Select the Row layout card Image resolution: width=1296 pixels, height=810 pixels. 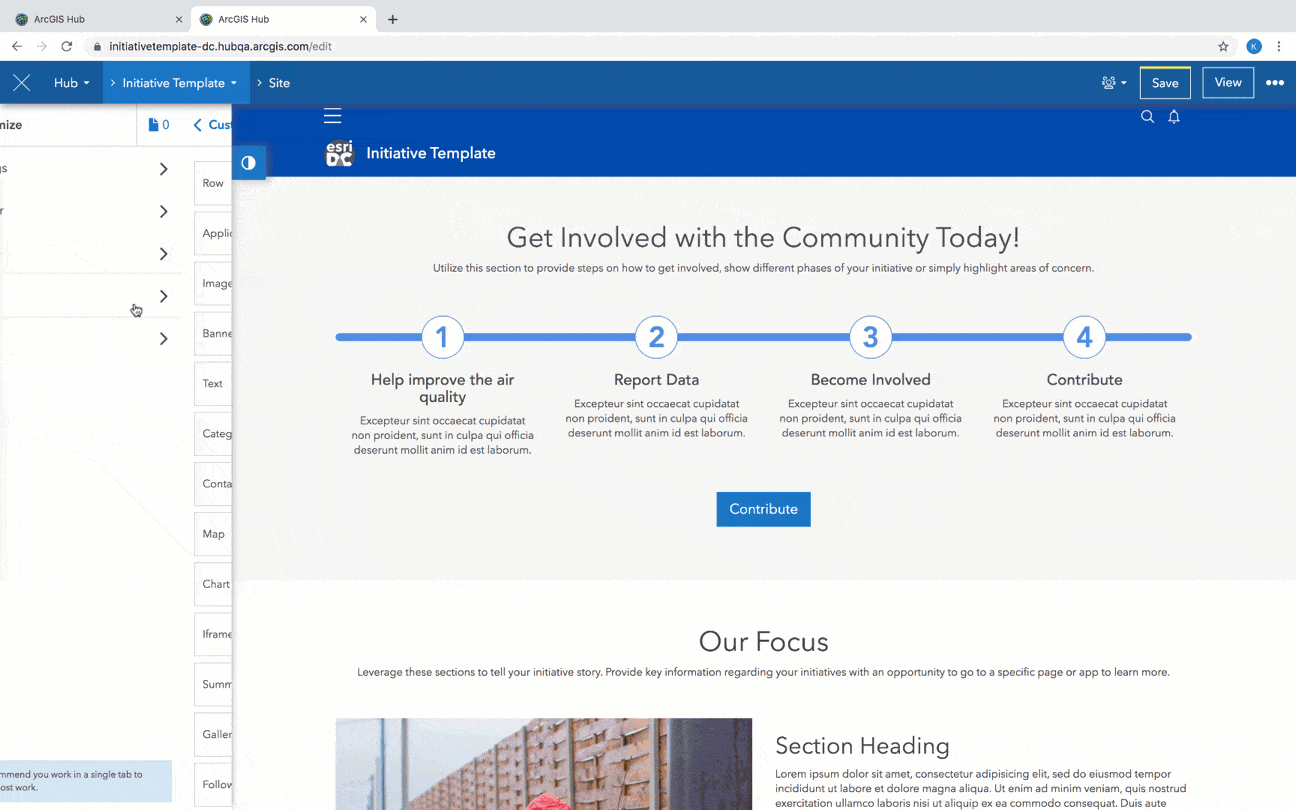(213, 183)
